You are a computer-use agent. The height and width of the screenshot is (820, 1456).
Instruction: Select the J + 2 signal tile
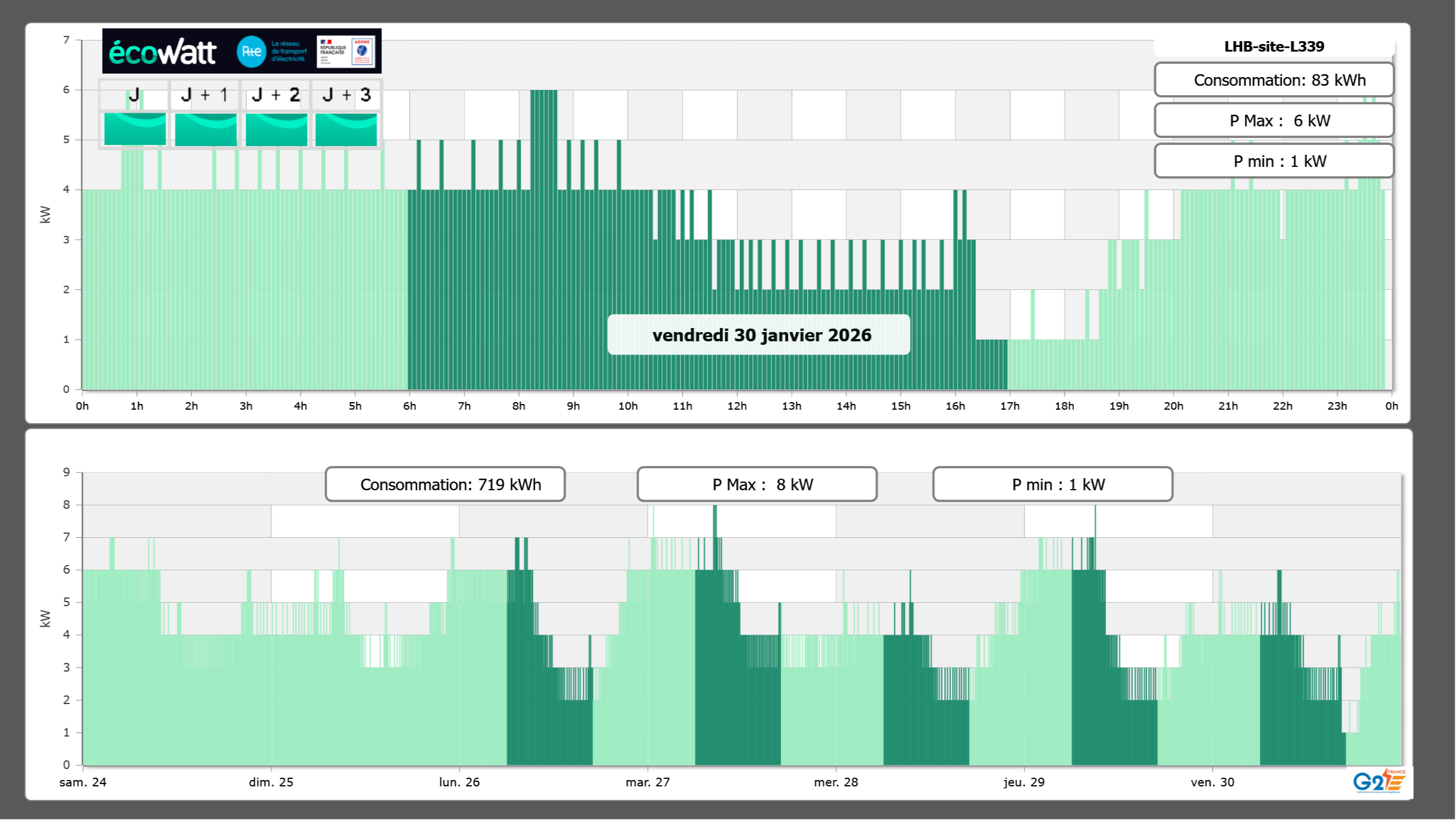pyautogui.click(x=276, y=129)
